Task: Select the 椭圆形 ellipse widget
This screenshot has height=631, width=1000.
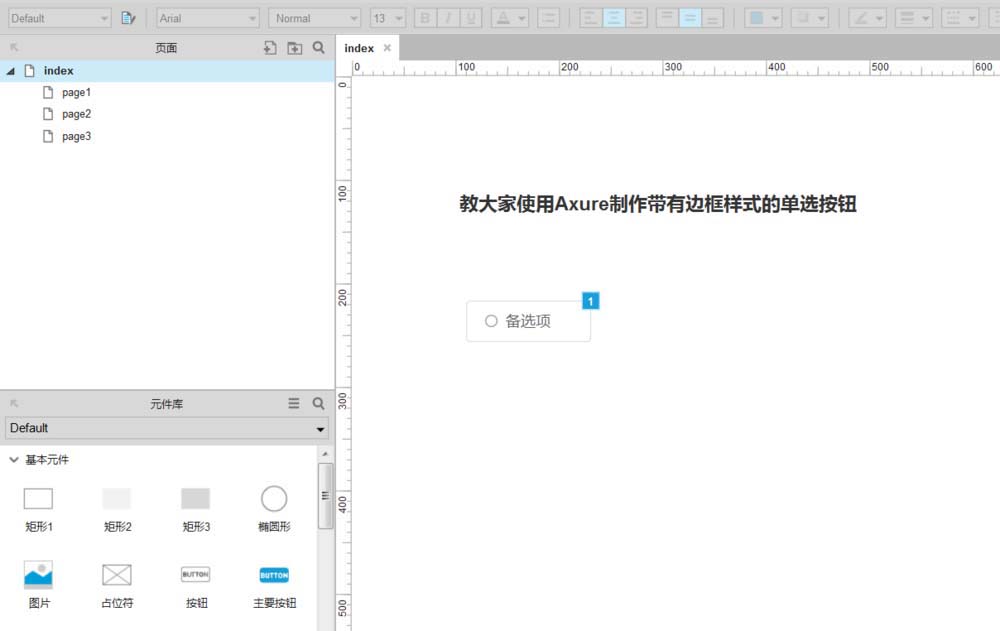Action: pos(274,509)
